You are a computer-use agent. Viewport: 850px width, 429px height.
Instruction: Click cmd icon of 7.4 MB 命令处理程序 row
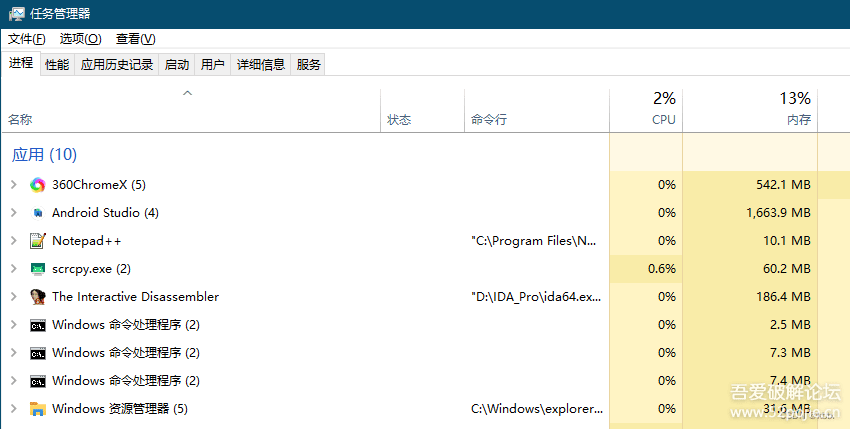tap(37, 381)
